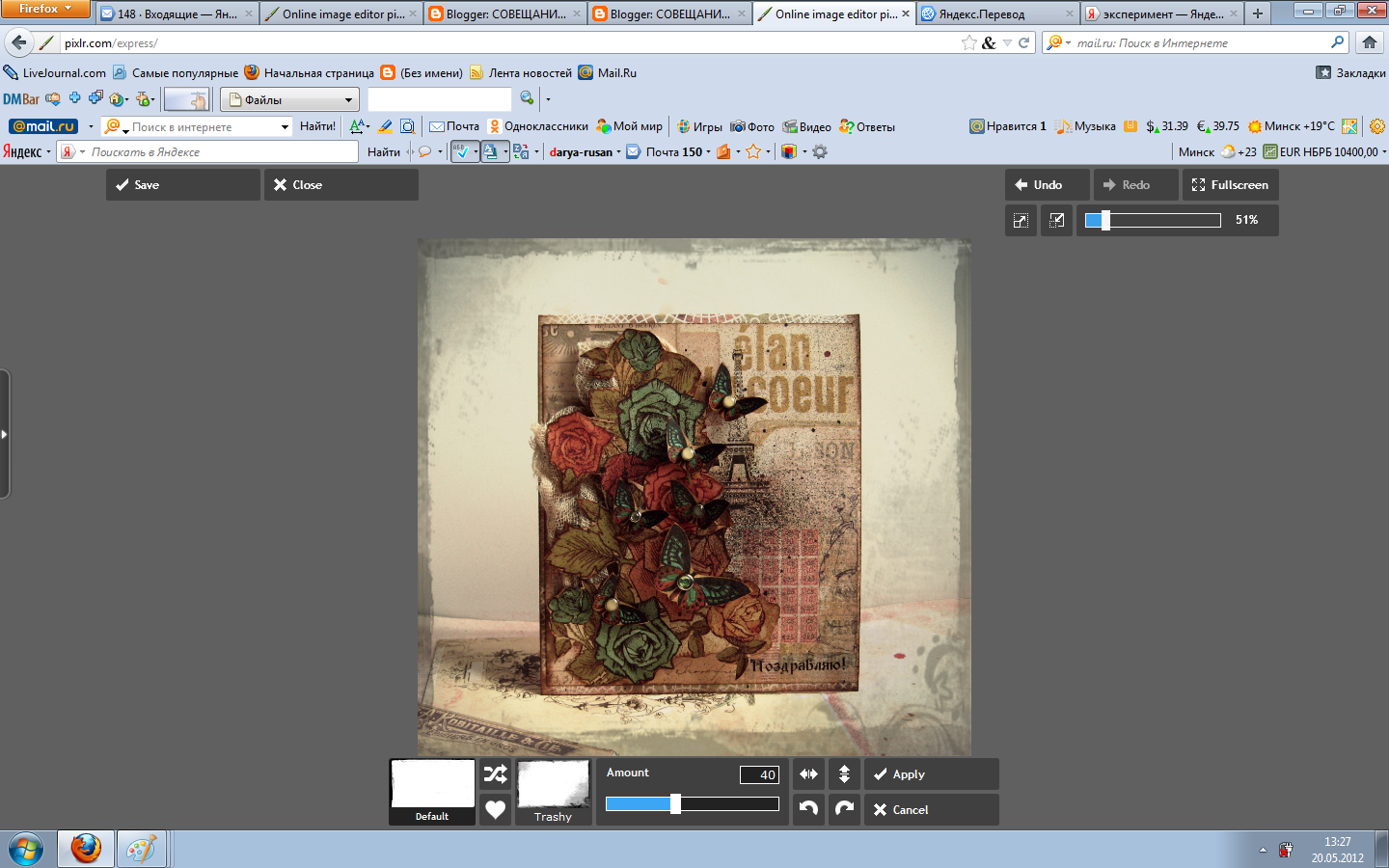1389x868 pixels.
Task: Open the Firefox menu button
Action: (45, 9)
